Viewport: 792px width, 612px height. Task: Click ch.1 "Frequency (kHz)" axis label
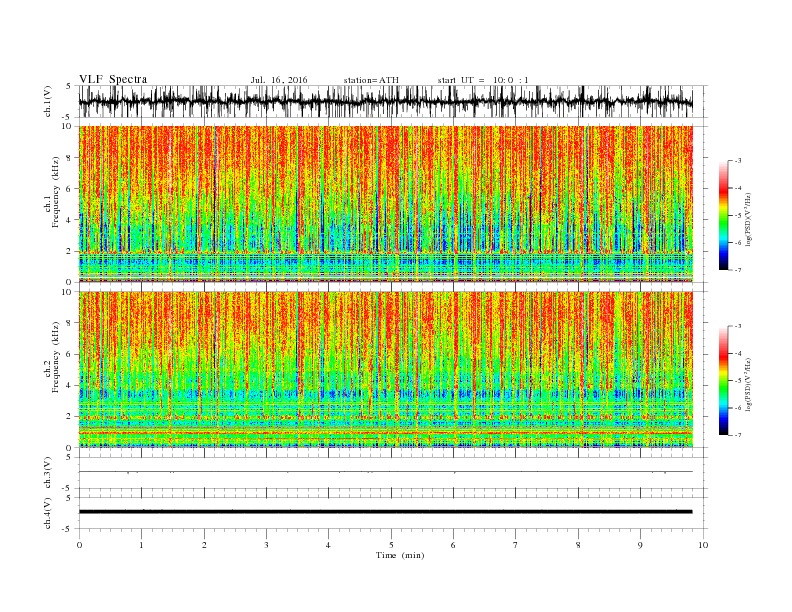pos(56,192)
